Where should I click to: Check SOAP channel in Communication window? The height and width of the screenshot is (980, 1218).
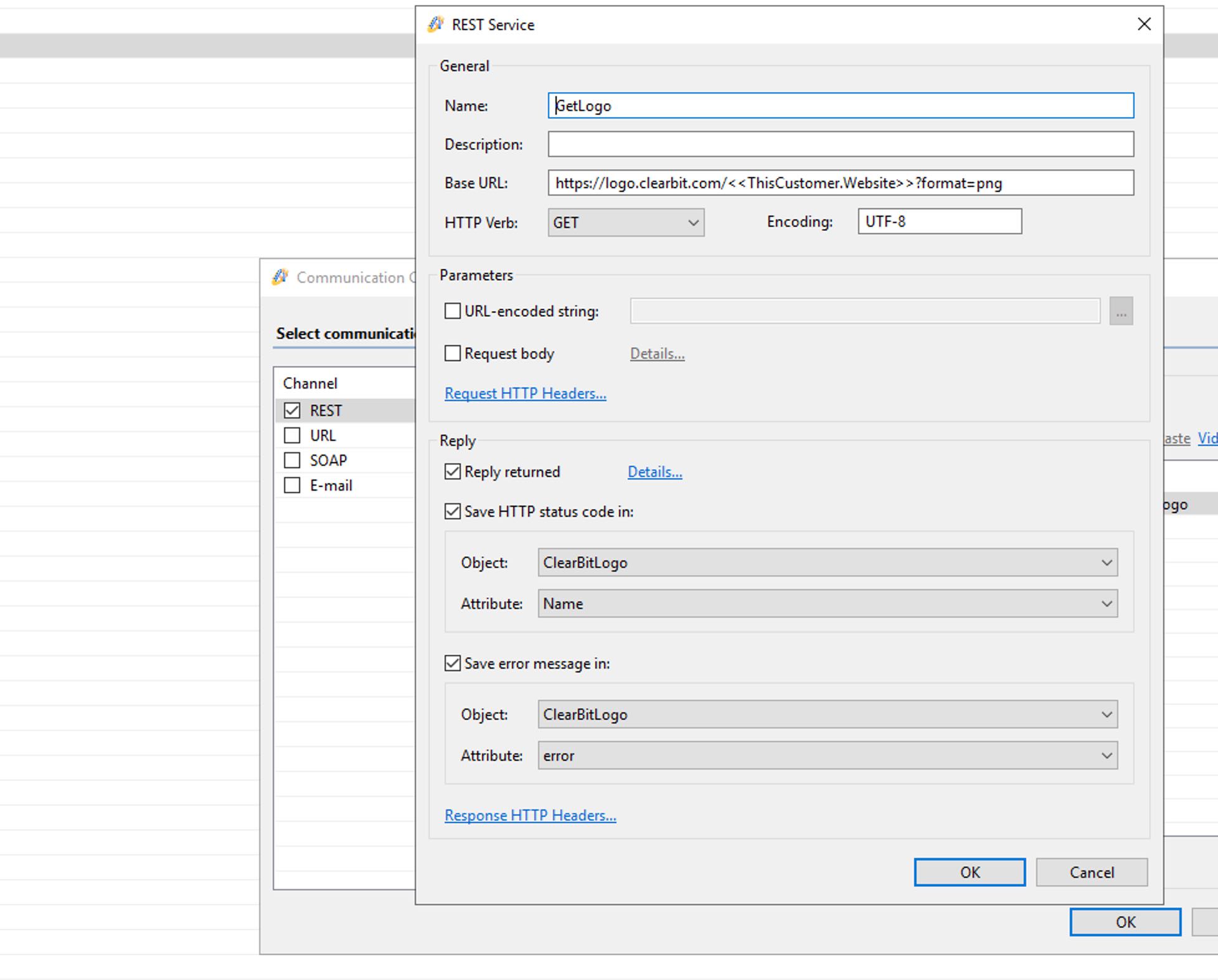(292, 460)
